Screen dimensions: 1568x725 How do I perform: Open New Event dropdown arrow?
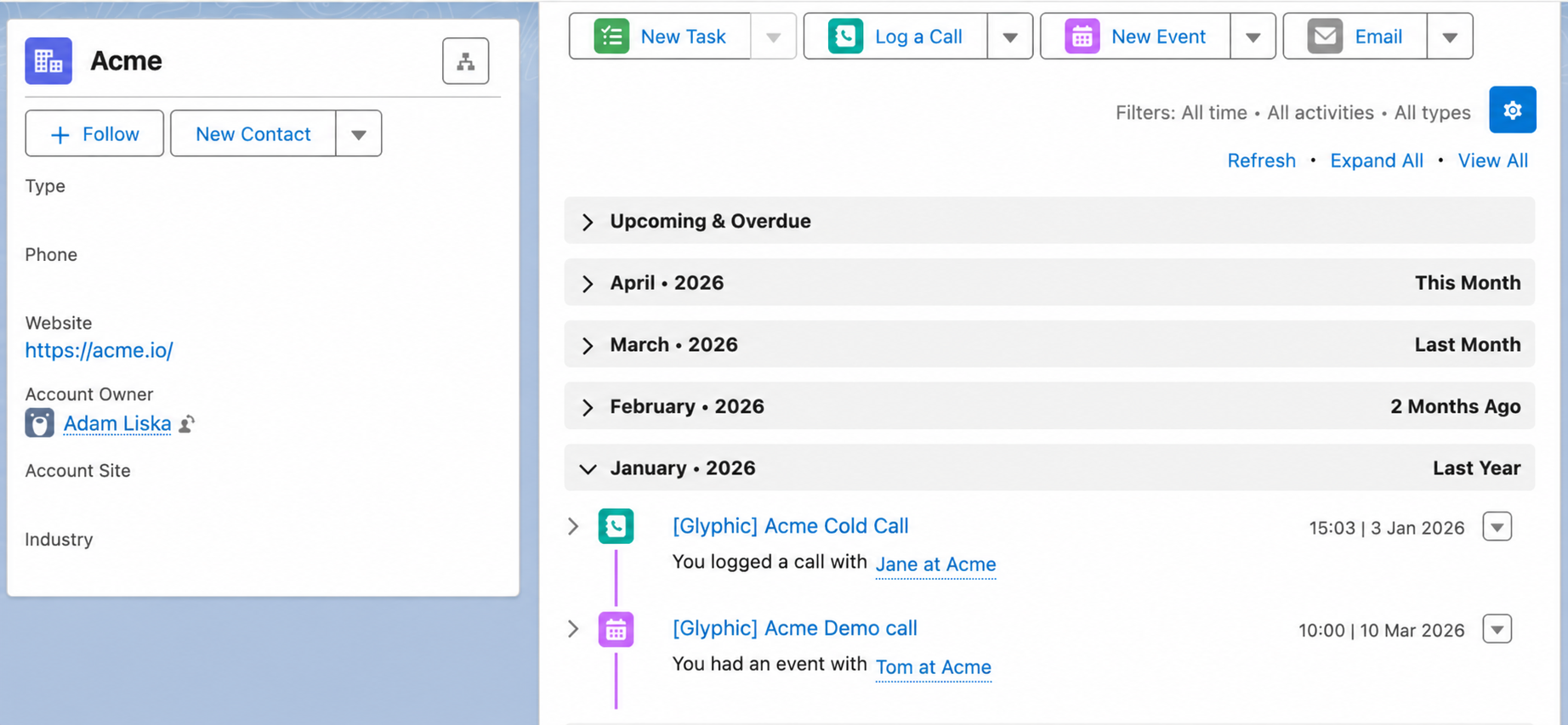[x=1252, y=37]
